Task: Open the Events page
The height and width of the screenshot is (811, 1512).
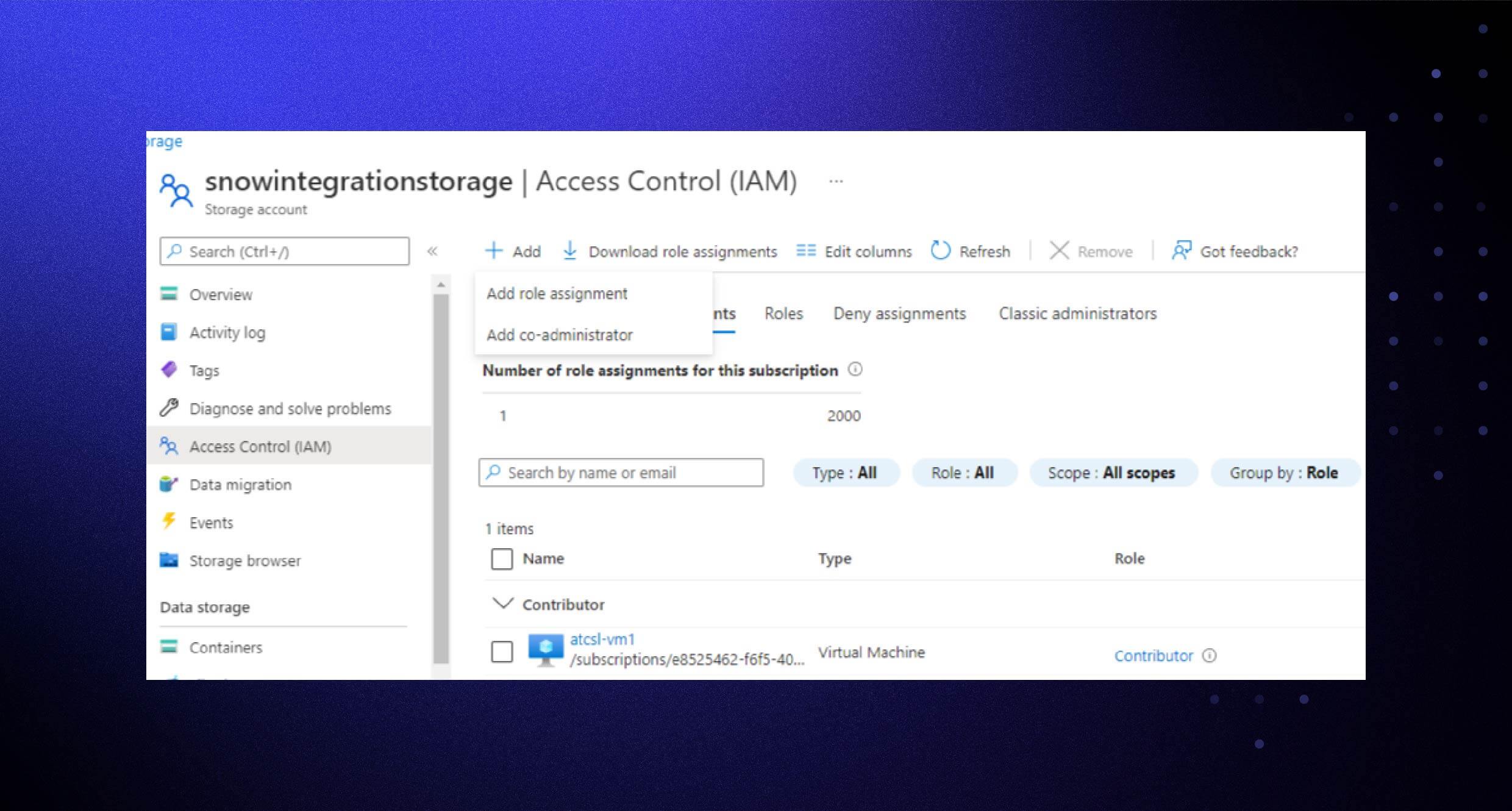Action: click(x=211, y=523)
